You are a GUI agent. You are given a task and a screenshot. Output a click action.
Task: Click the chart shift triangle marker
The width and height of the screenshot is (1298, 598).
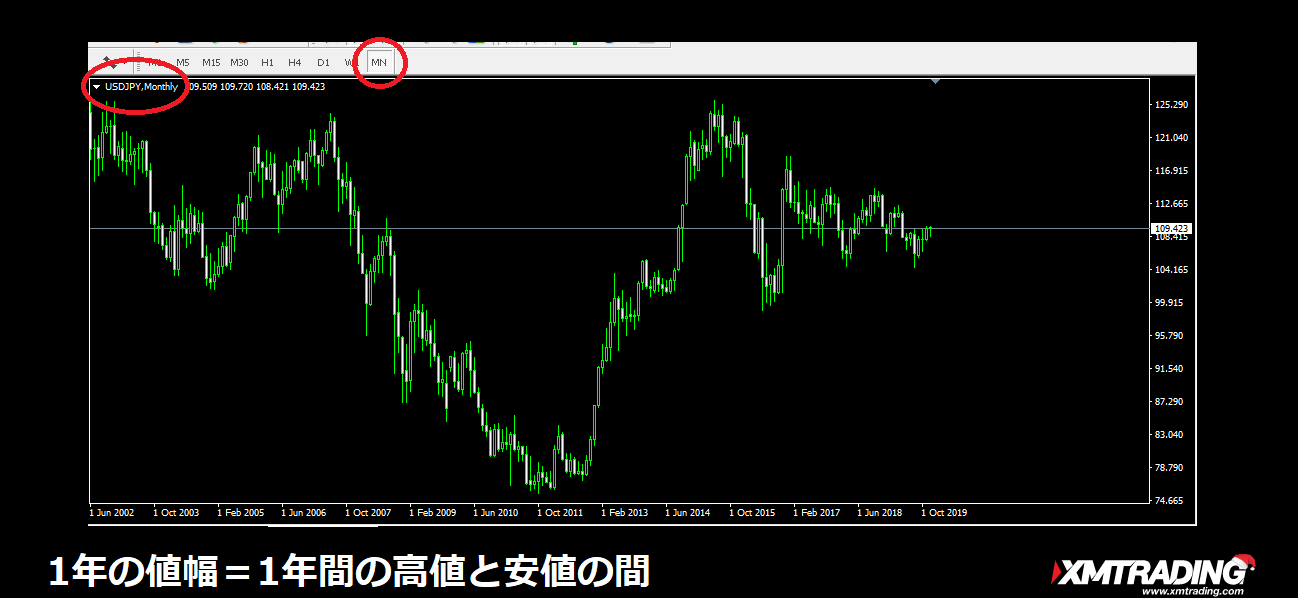click(x=934, y=81)
